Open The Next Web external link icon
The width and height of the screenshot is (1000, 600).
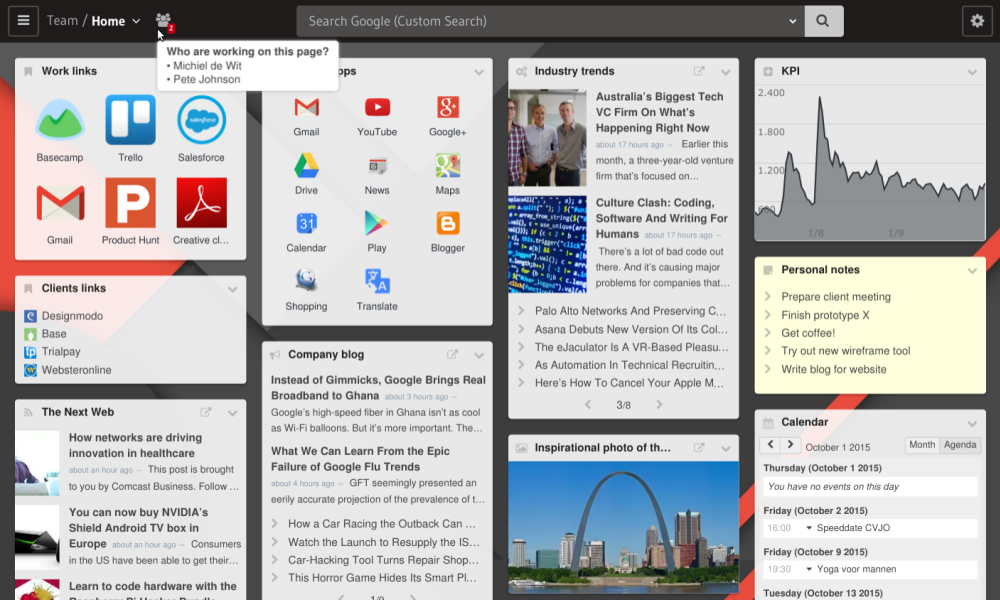tap(205, 413)
